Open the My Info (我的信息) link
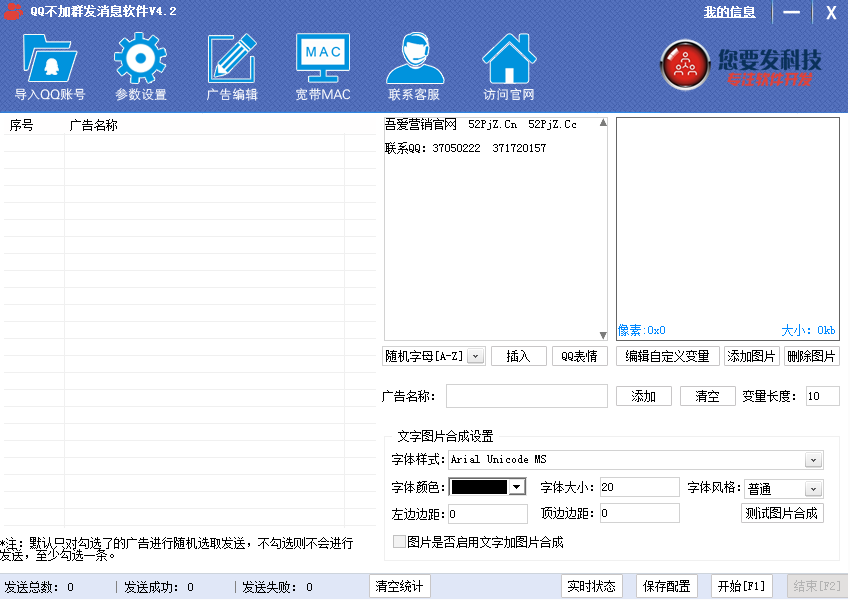Screen dimensions: 850x600 pyautogui.click(x=729, y=12)
